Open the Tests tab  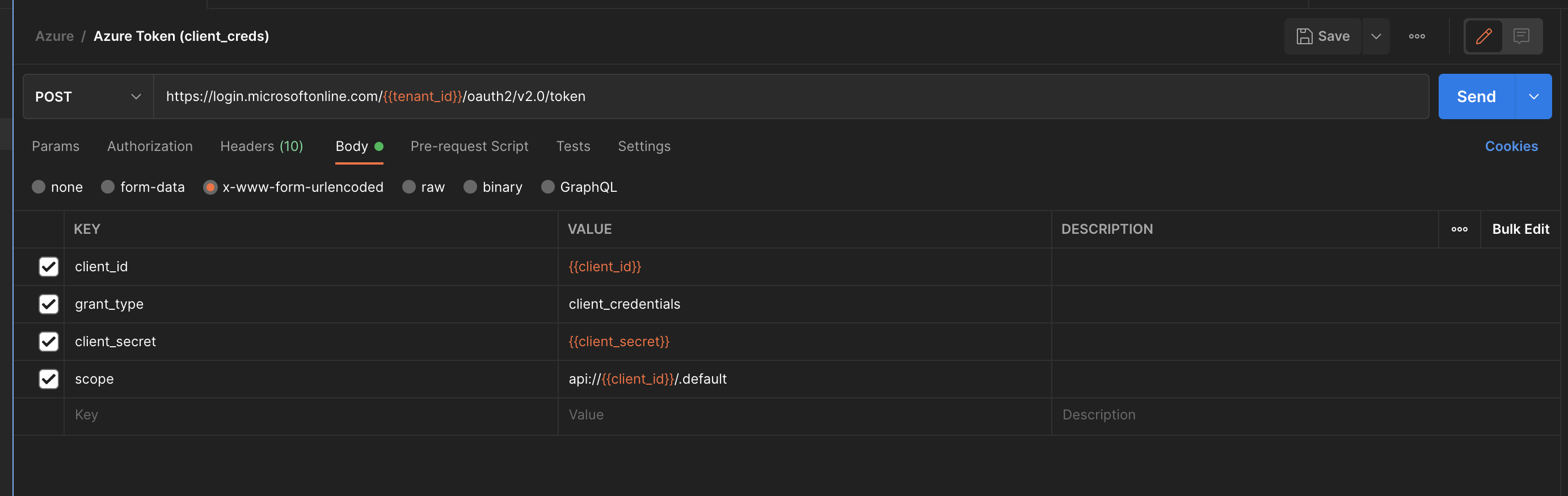[573, 146]
